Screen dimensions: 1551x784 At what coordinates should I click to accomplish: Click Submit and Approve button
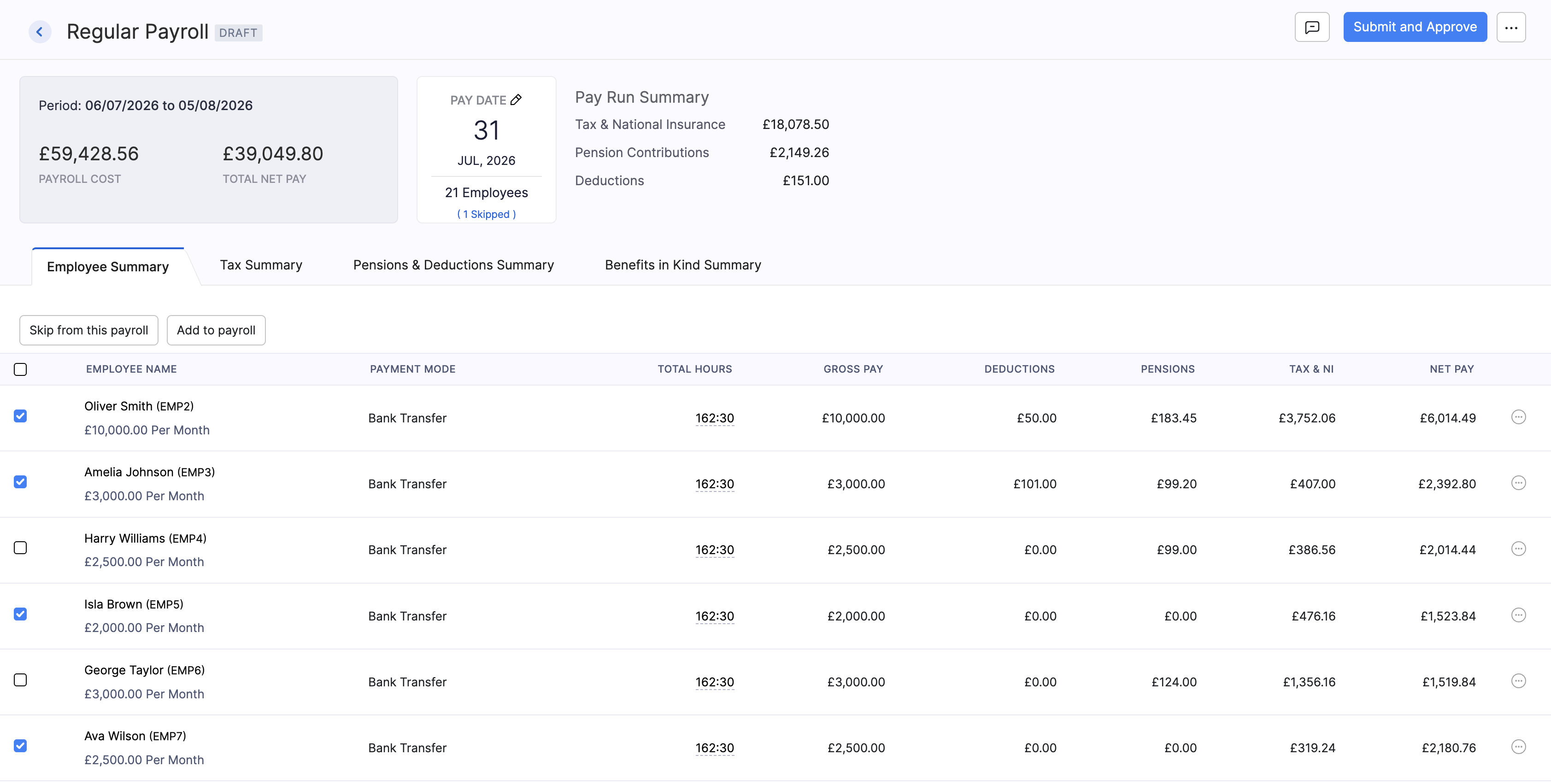tap(1415, 27)
